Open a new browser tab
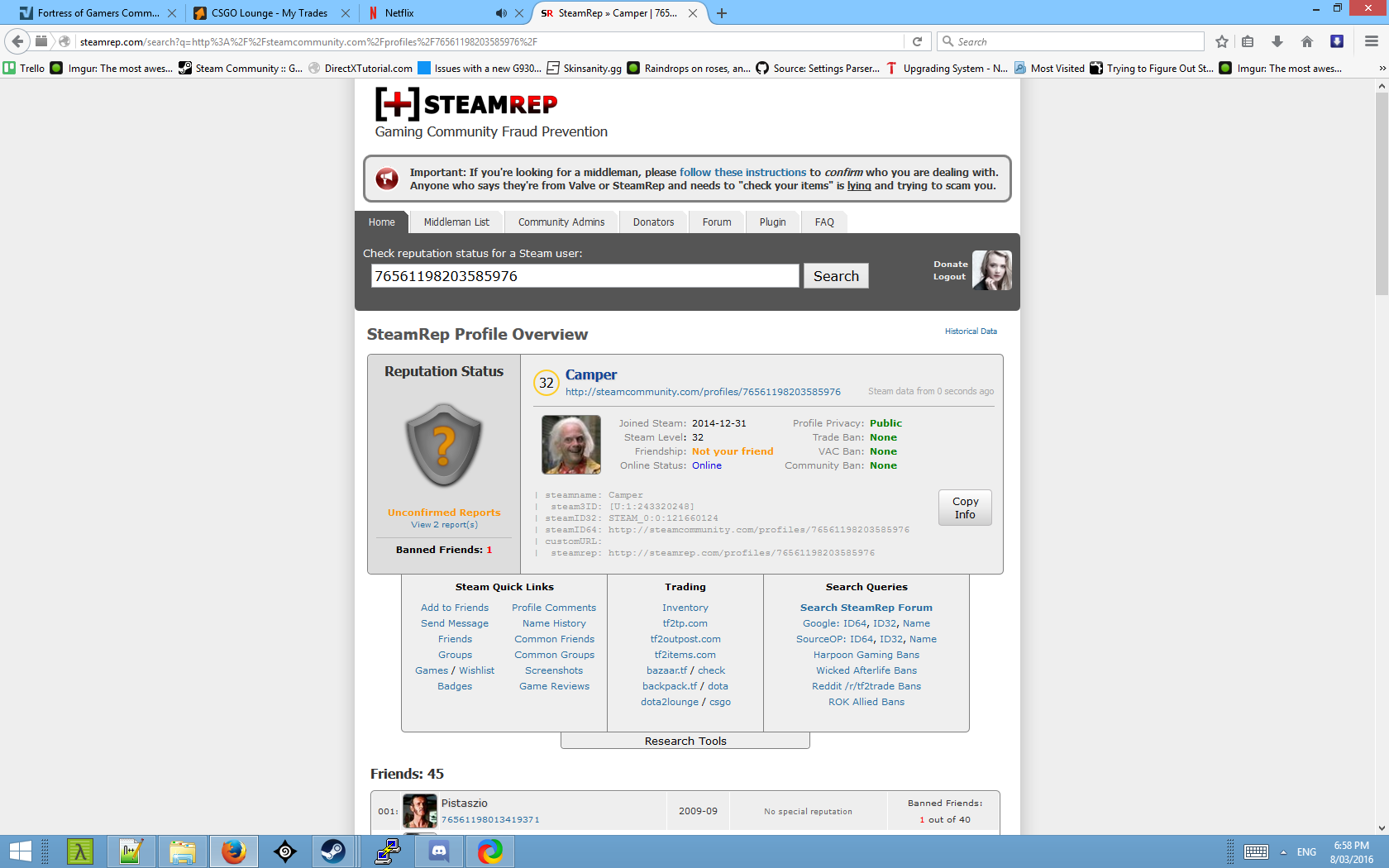Screen dimensions: 1389x868 tap(722, 13)
